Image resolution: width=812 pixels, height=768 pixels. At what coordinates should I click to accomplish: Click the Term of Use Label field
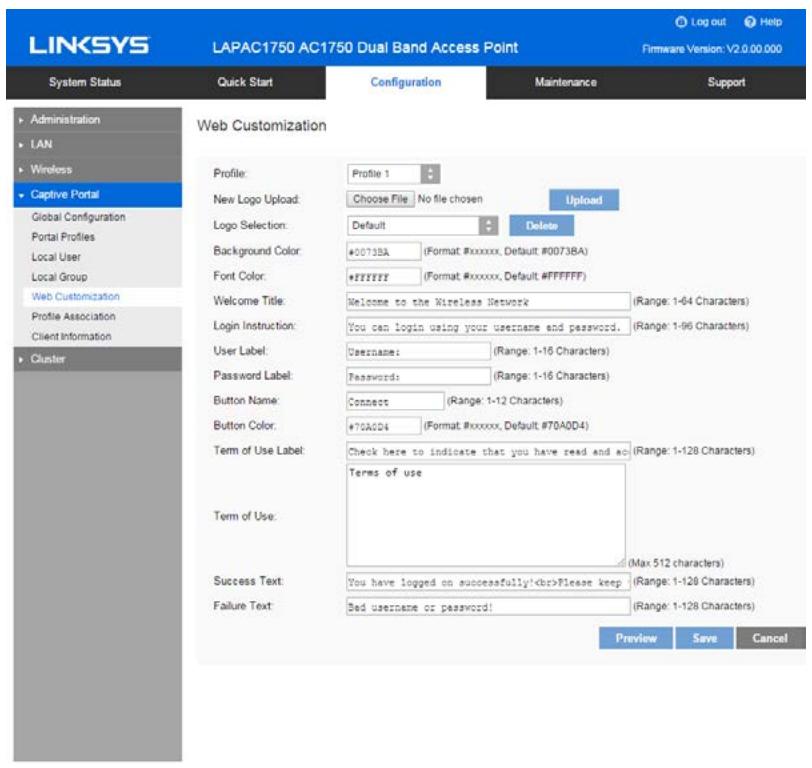(488, 451)
